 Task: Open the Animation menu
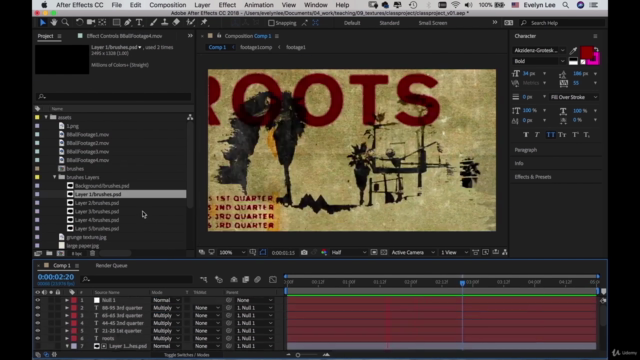coord(259,5)
